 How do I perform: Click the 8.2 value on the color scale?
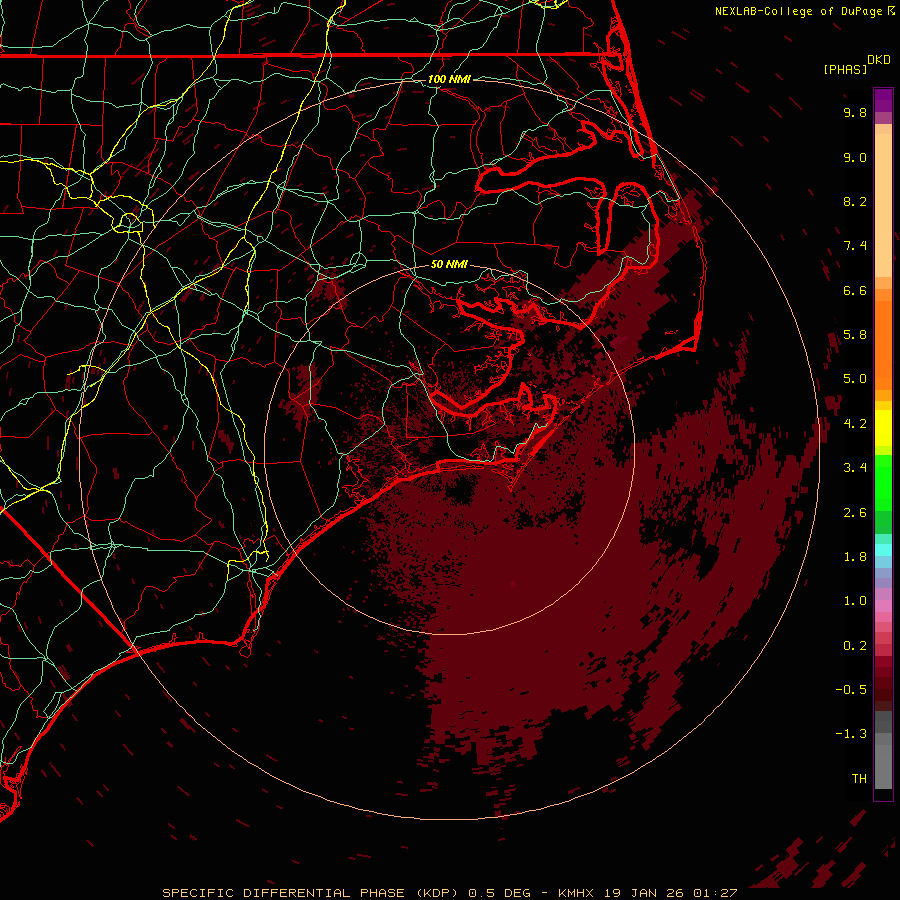pos(855,201)
